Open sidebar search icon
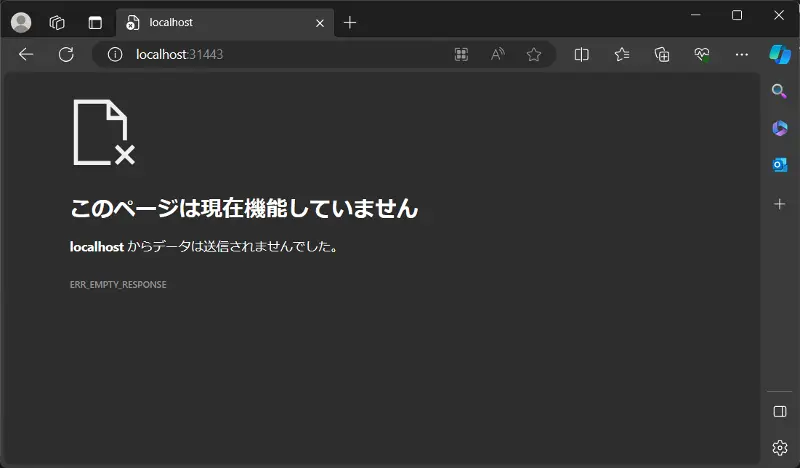Screen dimensions: 800x468 coord(779,91)
